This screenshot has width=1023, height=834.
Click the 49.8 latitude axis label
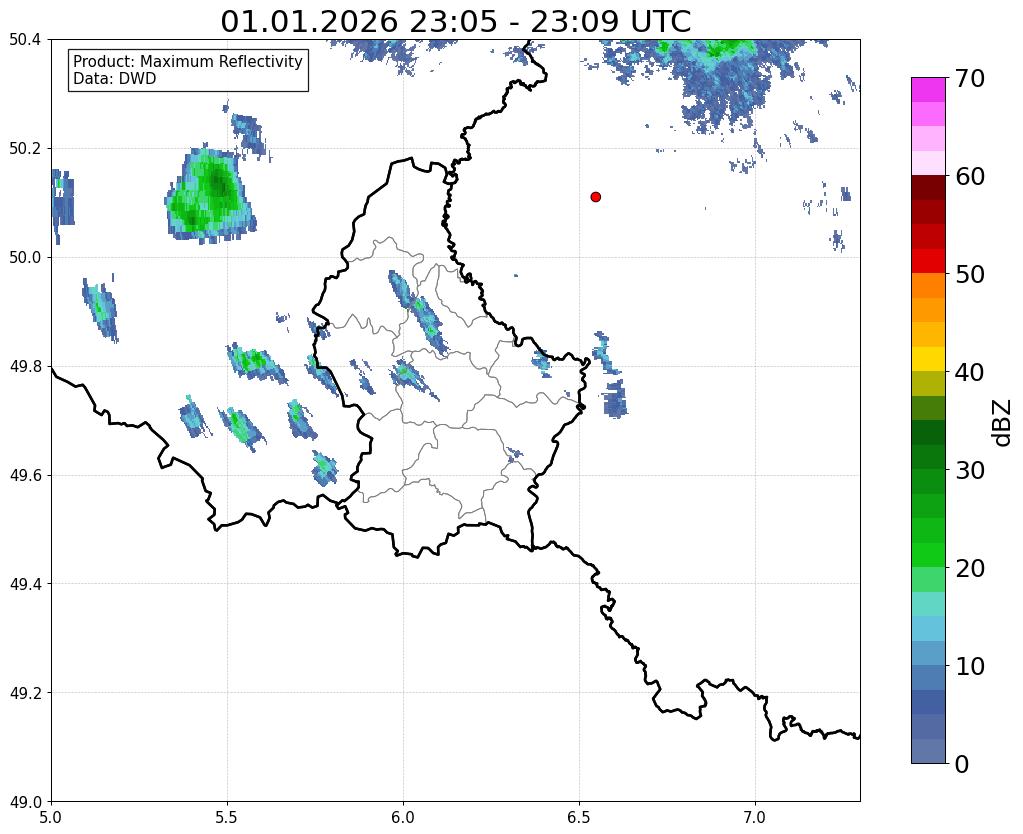click(x=25, y=367)
